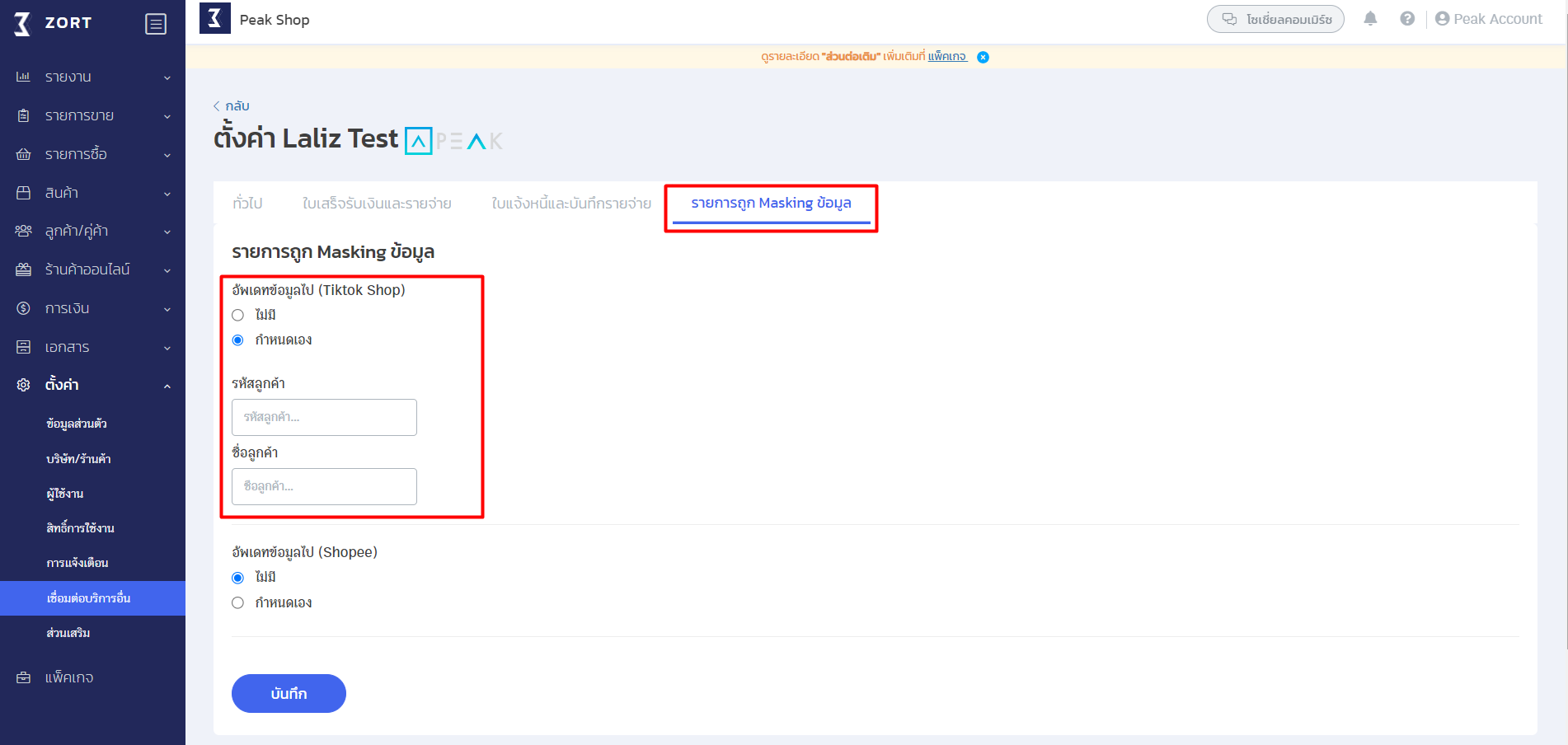Open the Peak Account menu
This screenshot has width=1568, height=745.
tap(1489, 18)
